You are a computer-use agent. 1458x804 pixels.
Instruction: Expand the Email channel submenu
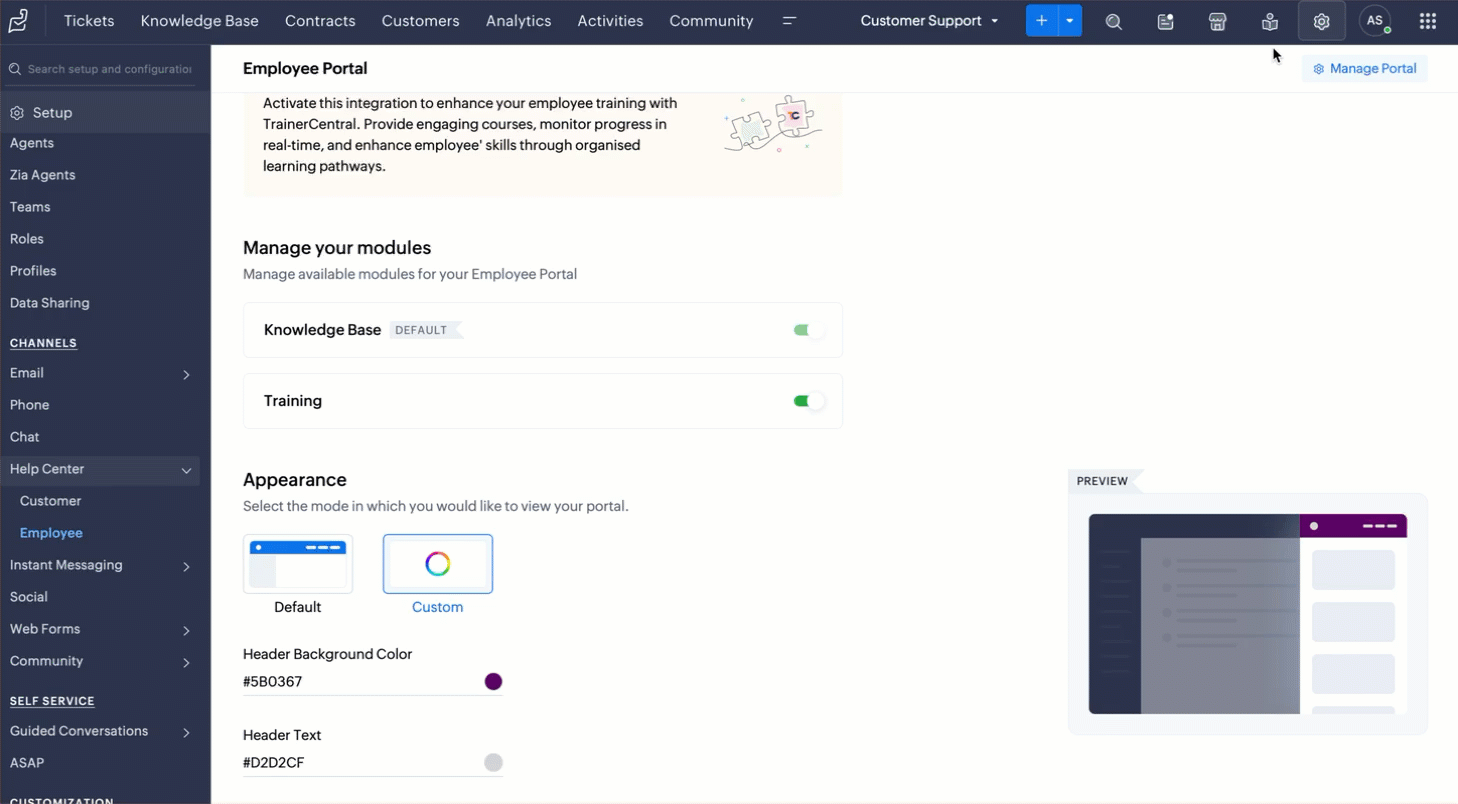(186, 374)
